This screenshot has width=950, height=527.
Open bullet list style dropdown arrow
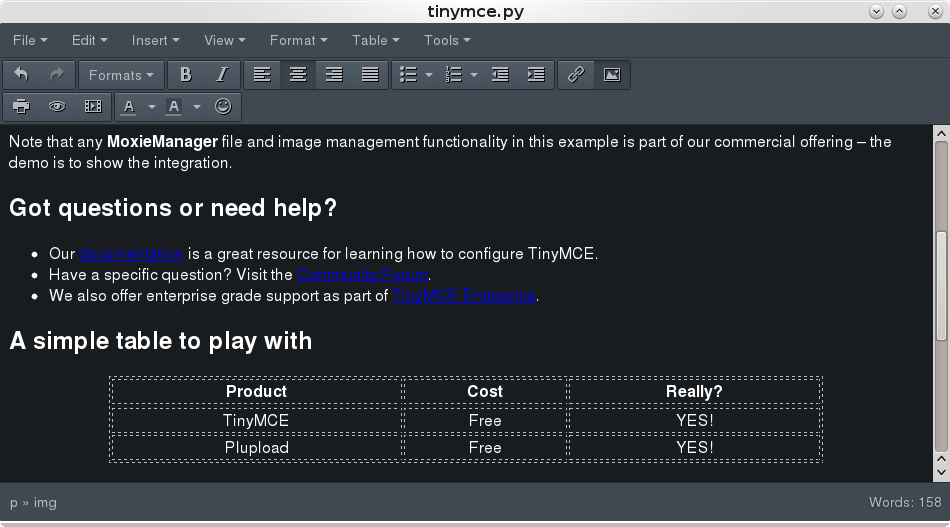click(429, 75)
